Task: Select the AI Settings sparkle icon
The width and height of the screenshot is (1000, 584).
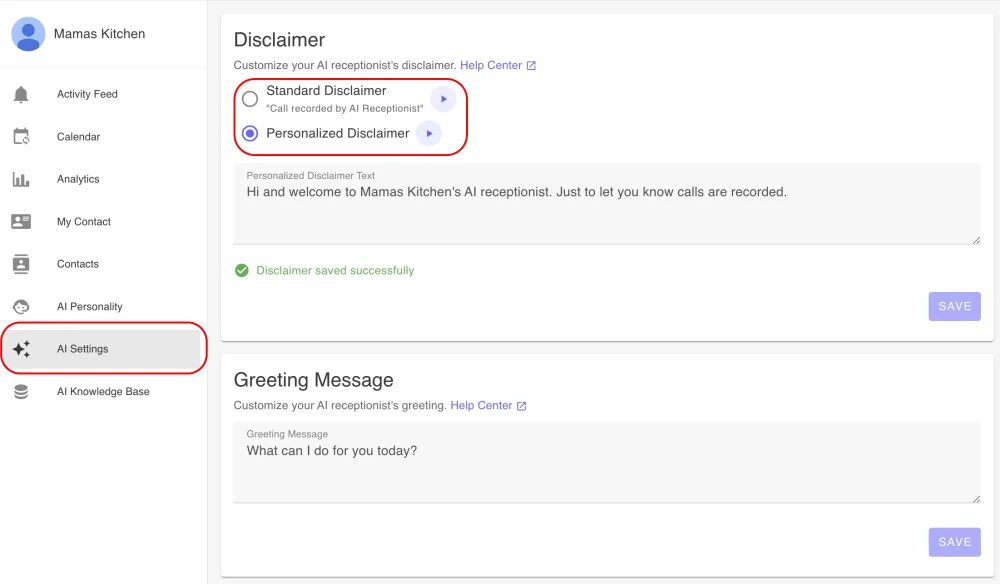Action: pos(20,348)
